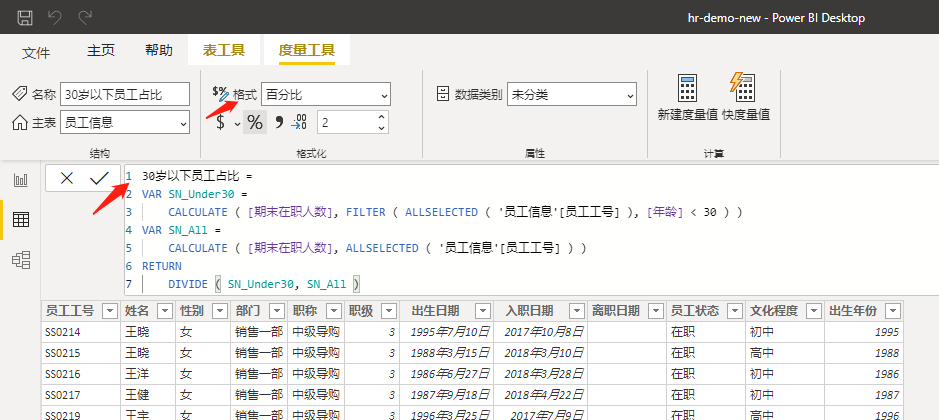Click the Save icon in title bar
The width and height of the screenshot is (939, 420).
click(25, 17)
